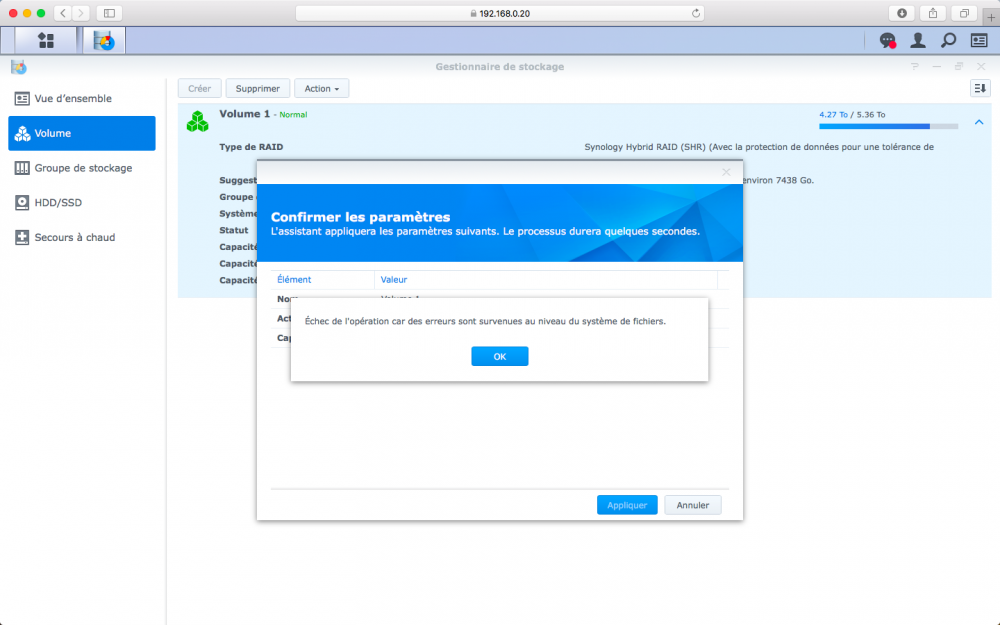1000x625 pixels.
Task: Open the DSM main menu grid icon
Action: 45,41
